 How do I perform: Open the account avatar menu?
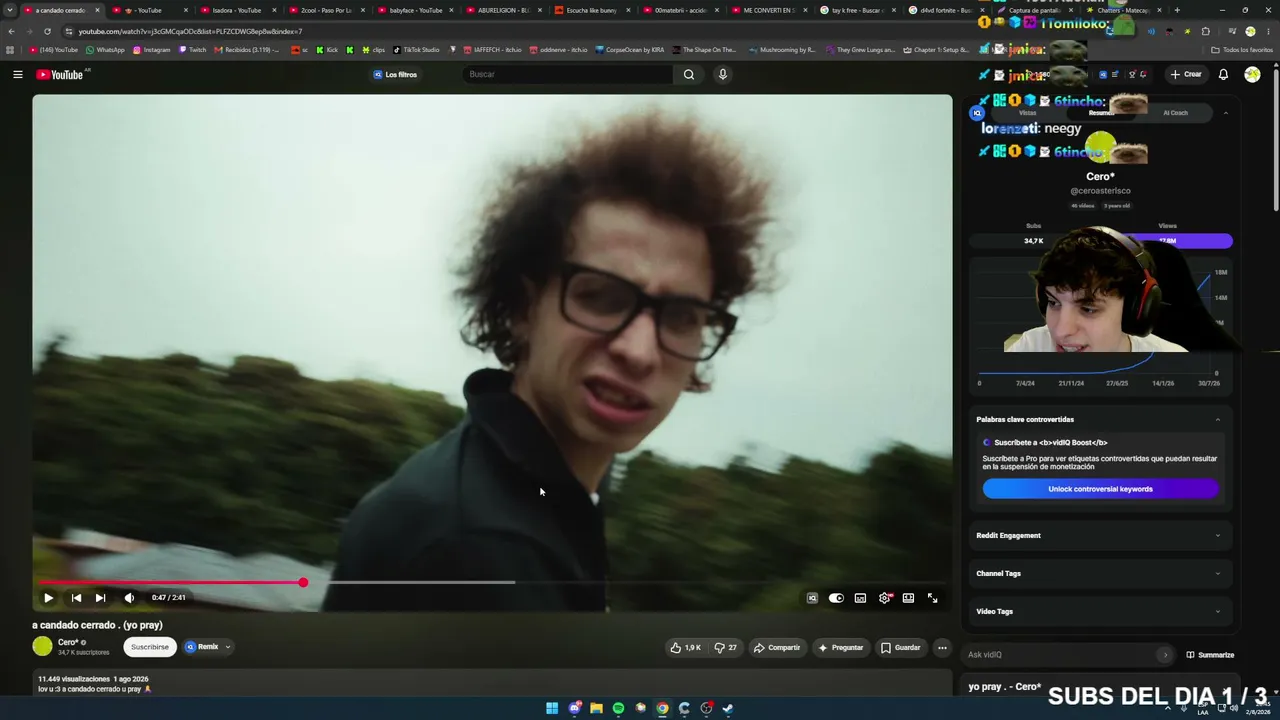click(1252, 74)
